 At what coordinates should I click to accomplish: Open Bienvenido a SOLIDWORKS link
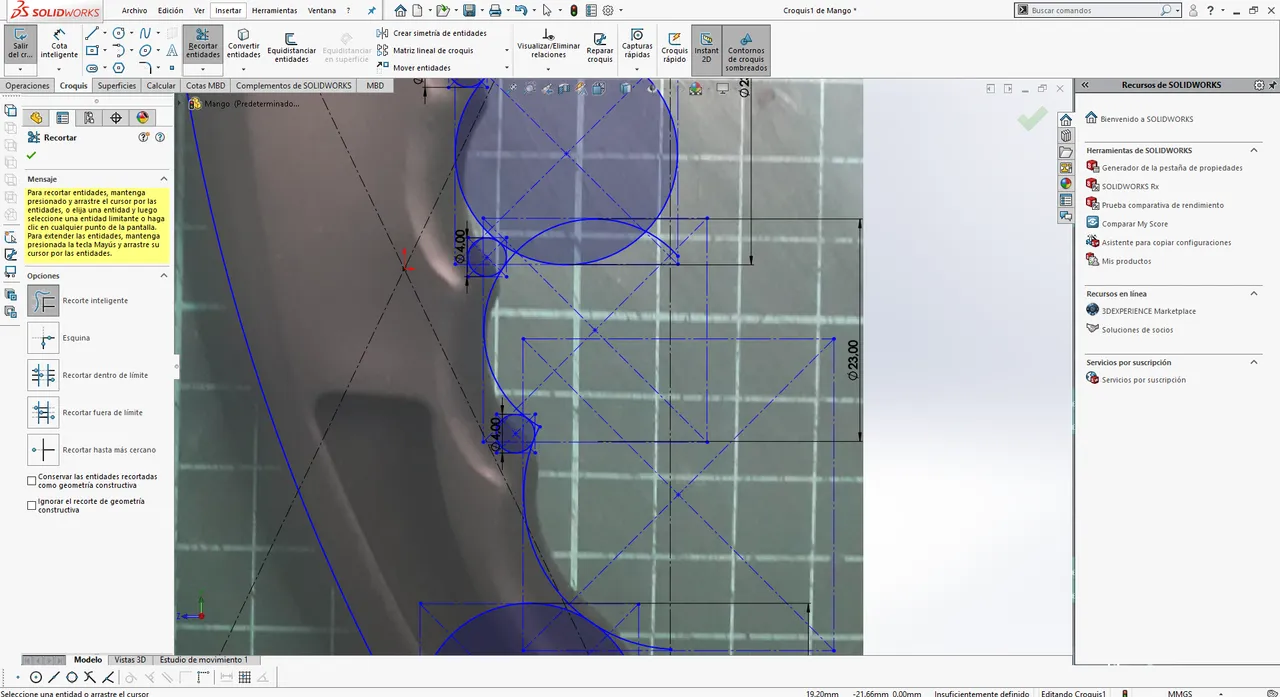[x=1146, y=119]
